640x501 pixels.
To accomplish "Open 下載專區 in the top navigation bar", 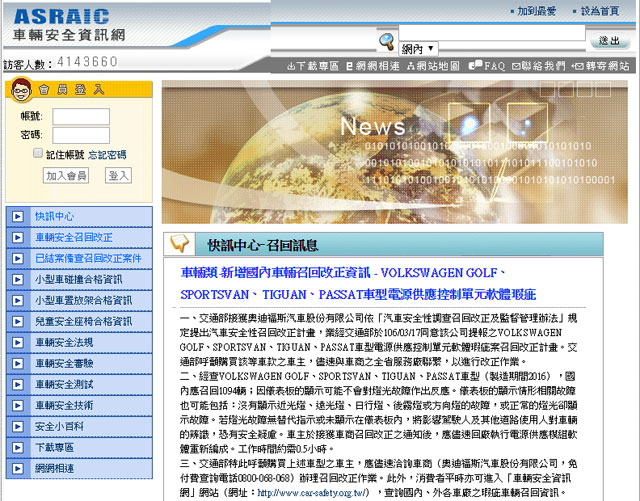I will 313,66.
